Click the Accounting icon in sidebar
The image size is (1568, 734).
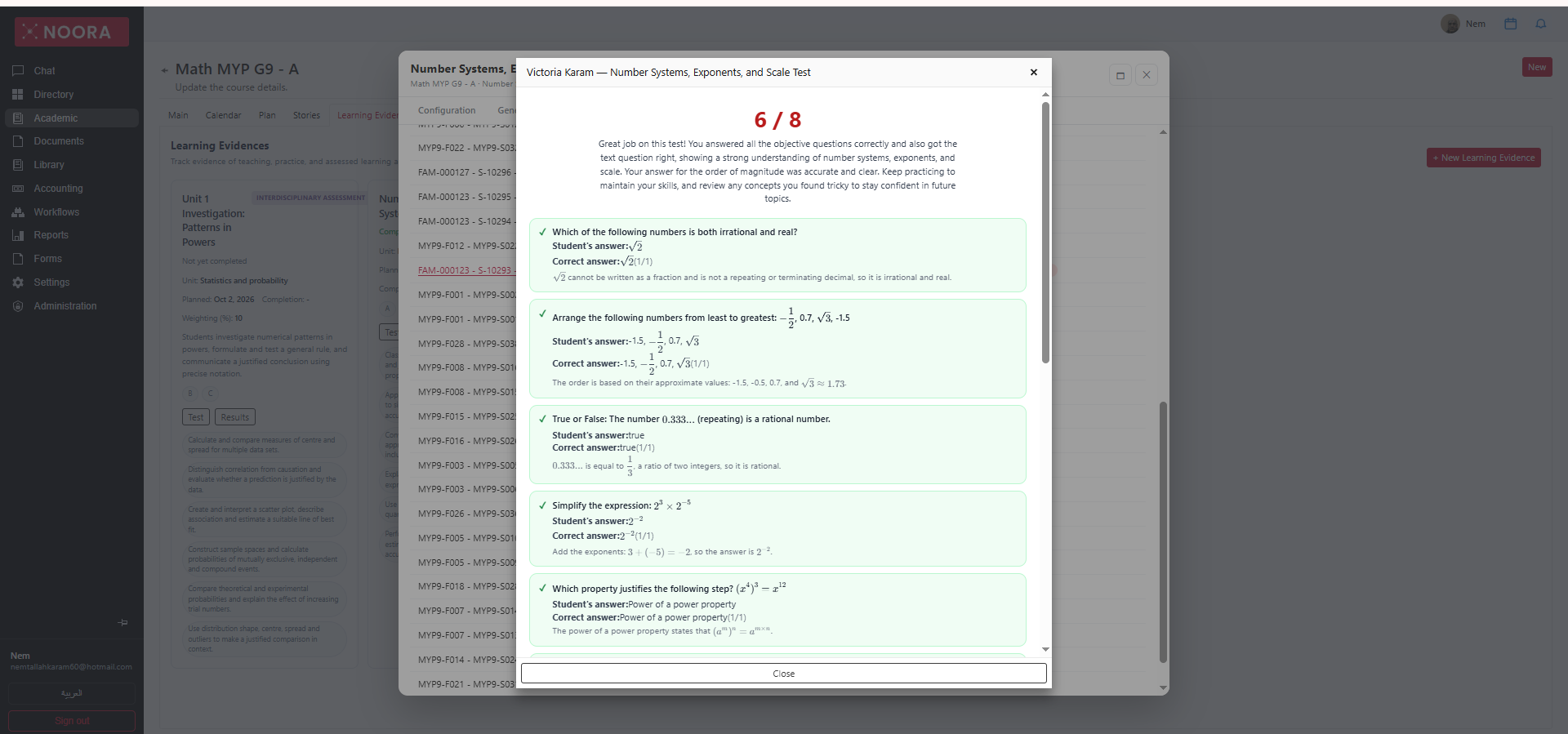[18, 189]
